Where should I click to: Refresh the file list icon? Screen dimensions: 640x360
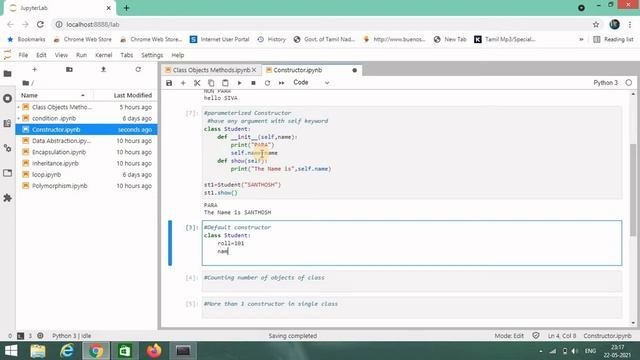[138, 69]
